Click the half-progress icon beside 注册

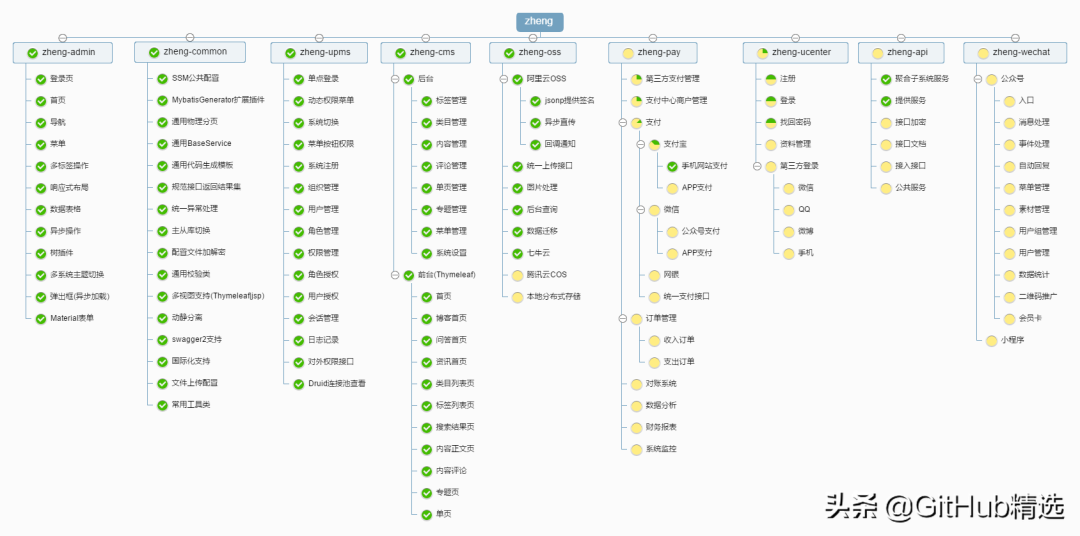[x=771, y=79]
